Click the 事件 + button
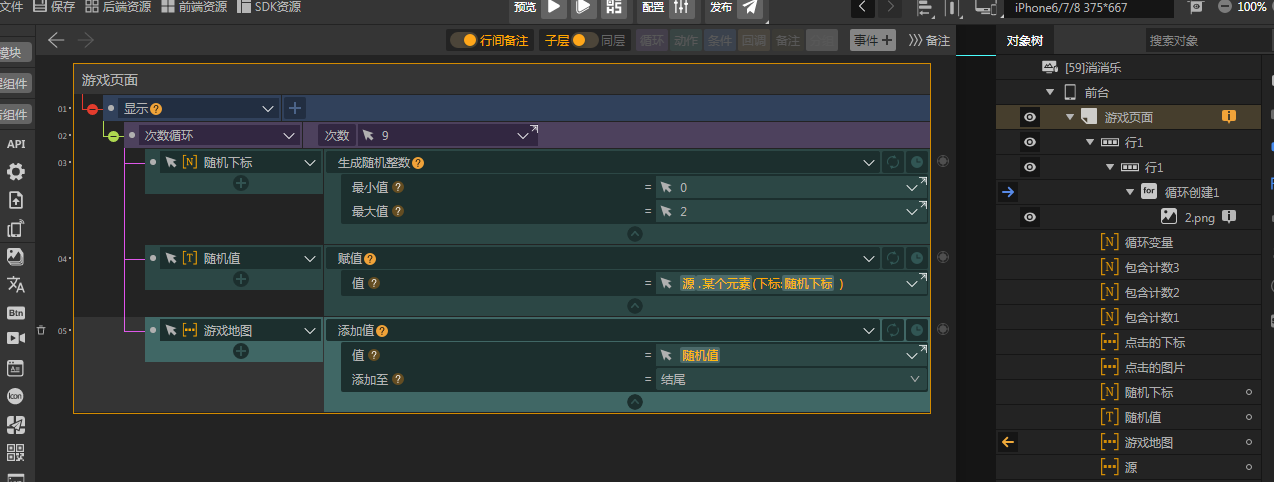The width and height of the screenshot is (1274, 482). coord(872,40)
